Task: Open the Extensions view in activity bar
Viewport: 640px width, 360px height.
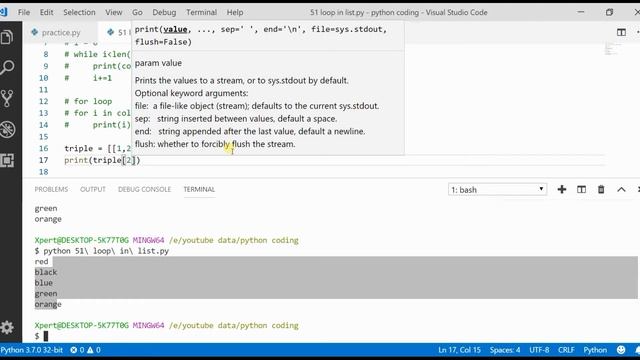Action: click(x=7, y=160)
